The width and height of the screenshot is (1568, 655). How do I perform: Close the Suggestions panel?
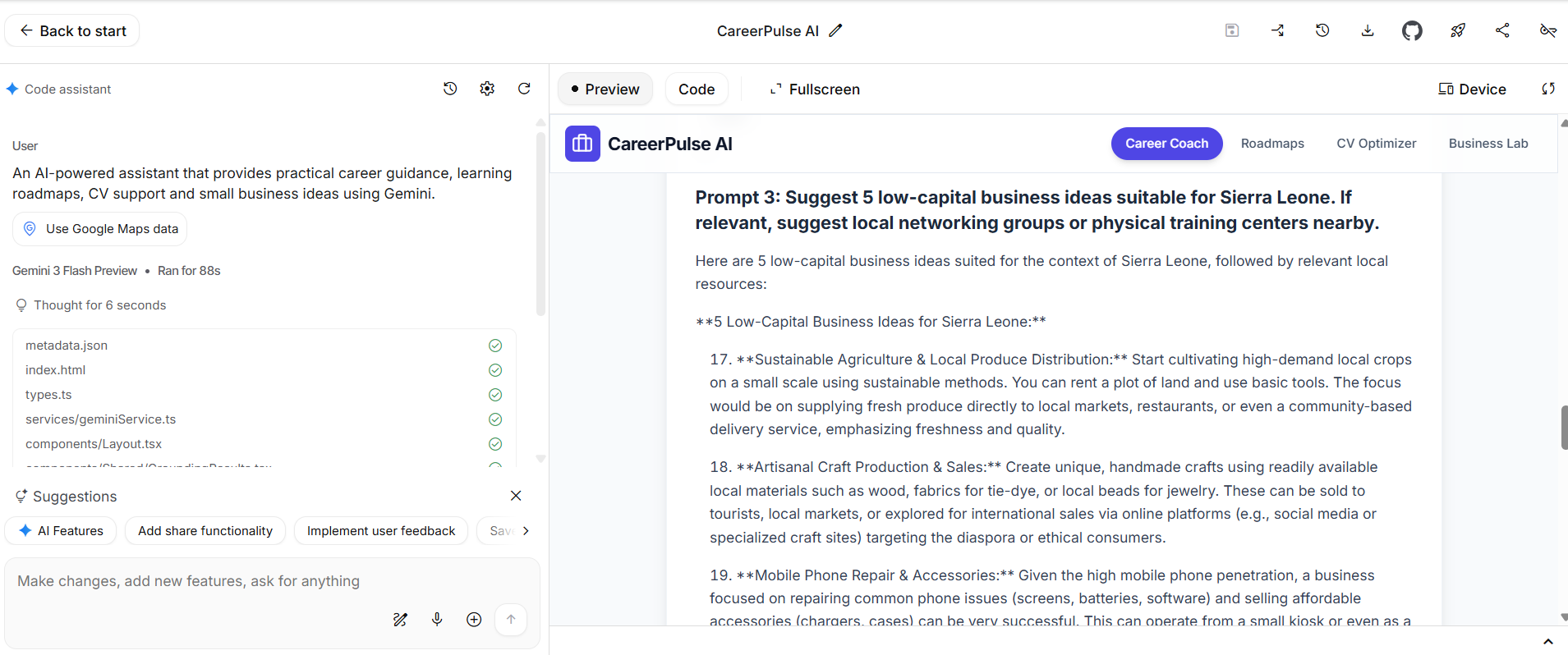516,496
